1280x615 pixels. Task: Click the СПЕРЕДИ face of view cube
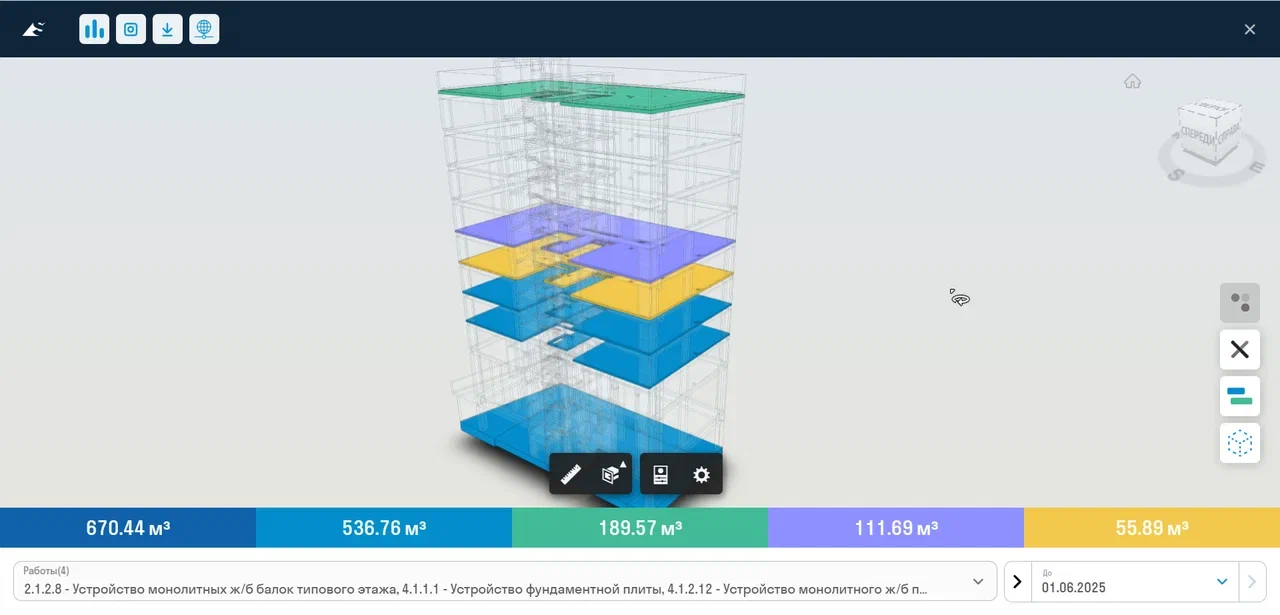1198,138
